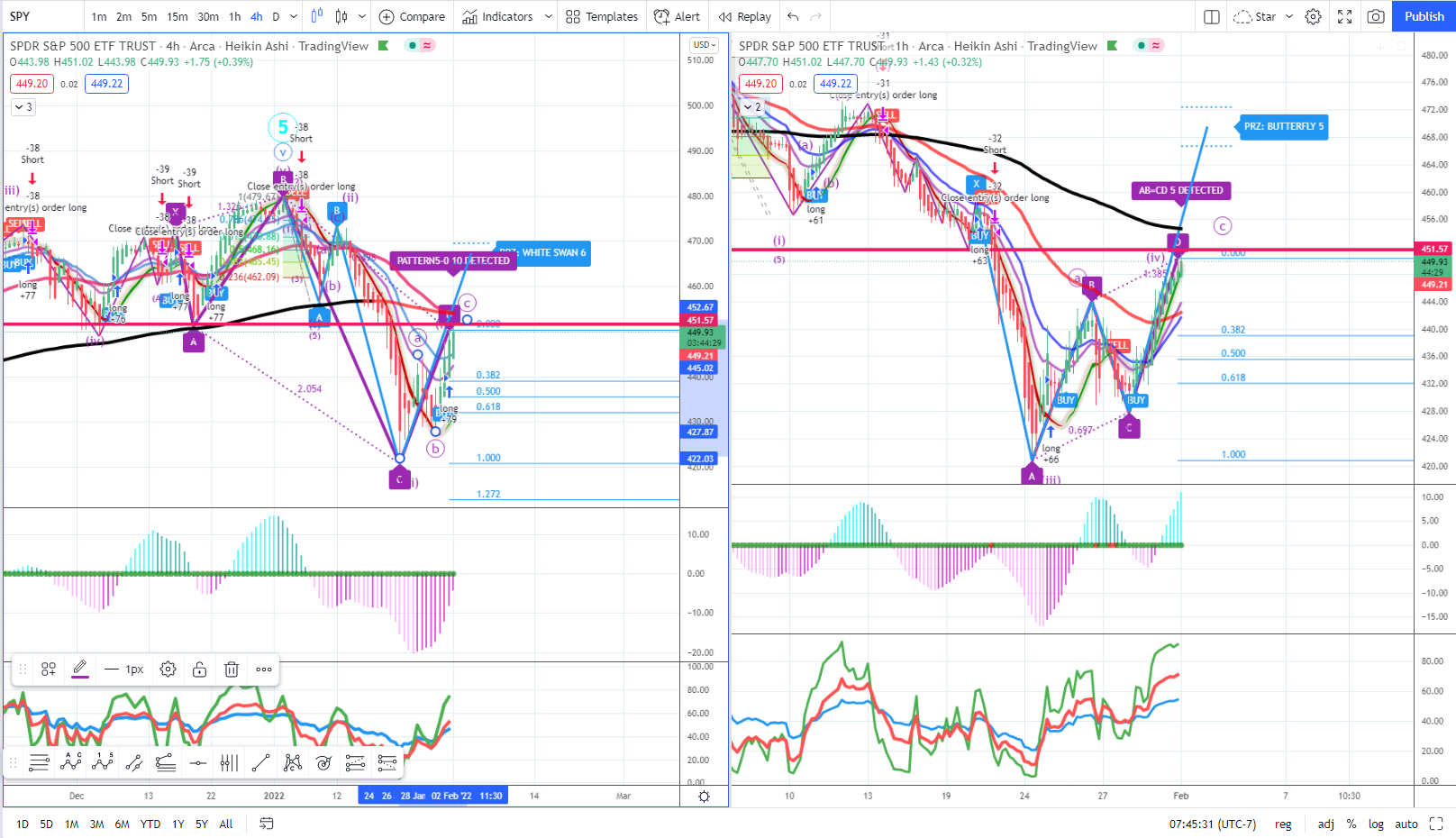Click the SPY symbol search field
The height and width of the screenshot is (838, 1456).
pyautogui.click(x=43, y=16)
